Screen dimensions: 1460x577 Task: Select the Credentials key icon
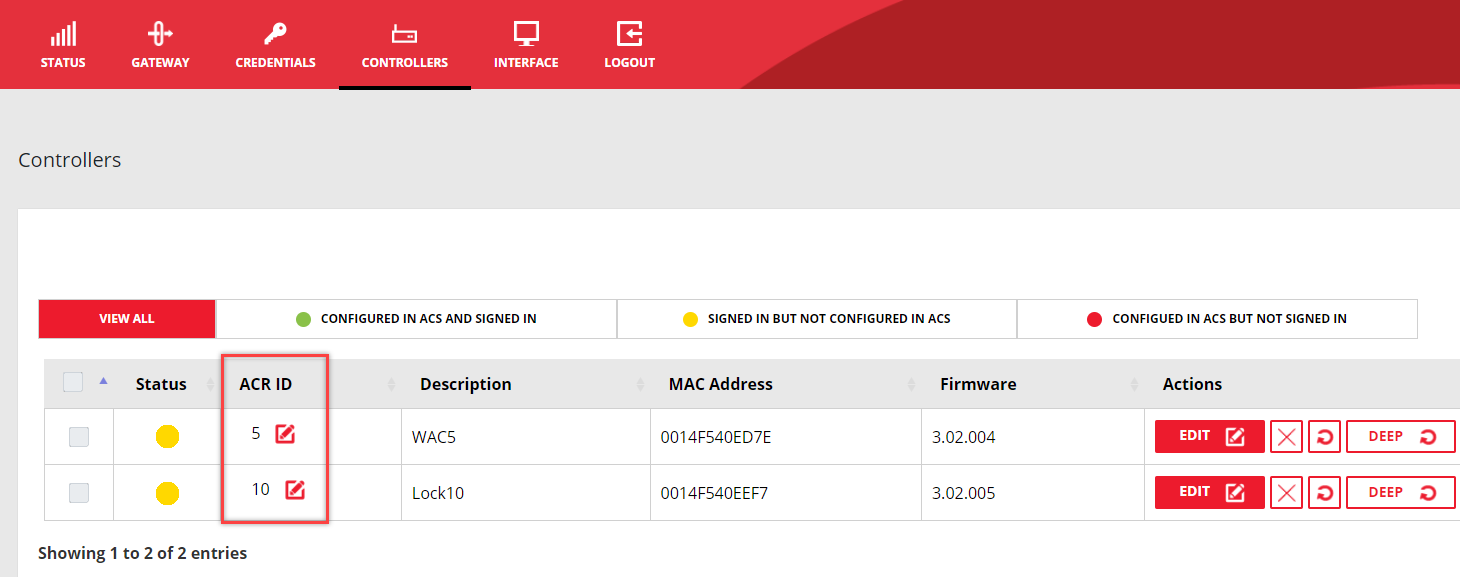(275, 32)
